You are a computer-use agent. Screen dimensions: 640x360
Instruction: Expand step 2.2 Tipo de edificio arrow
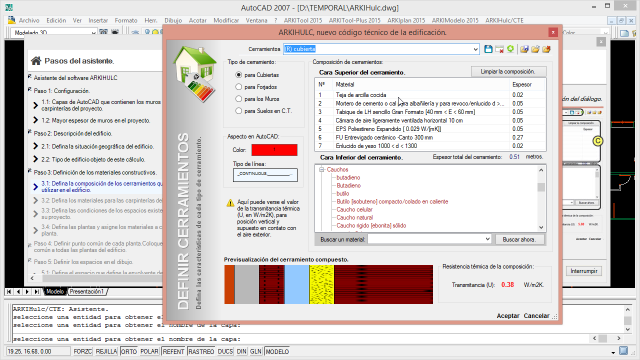tap(36, 160)
